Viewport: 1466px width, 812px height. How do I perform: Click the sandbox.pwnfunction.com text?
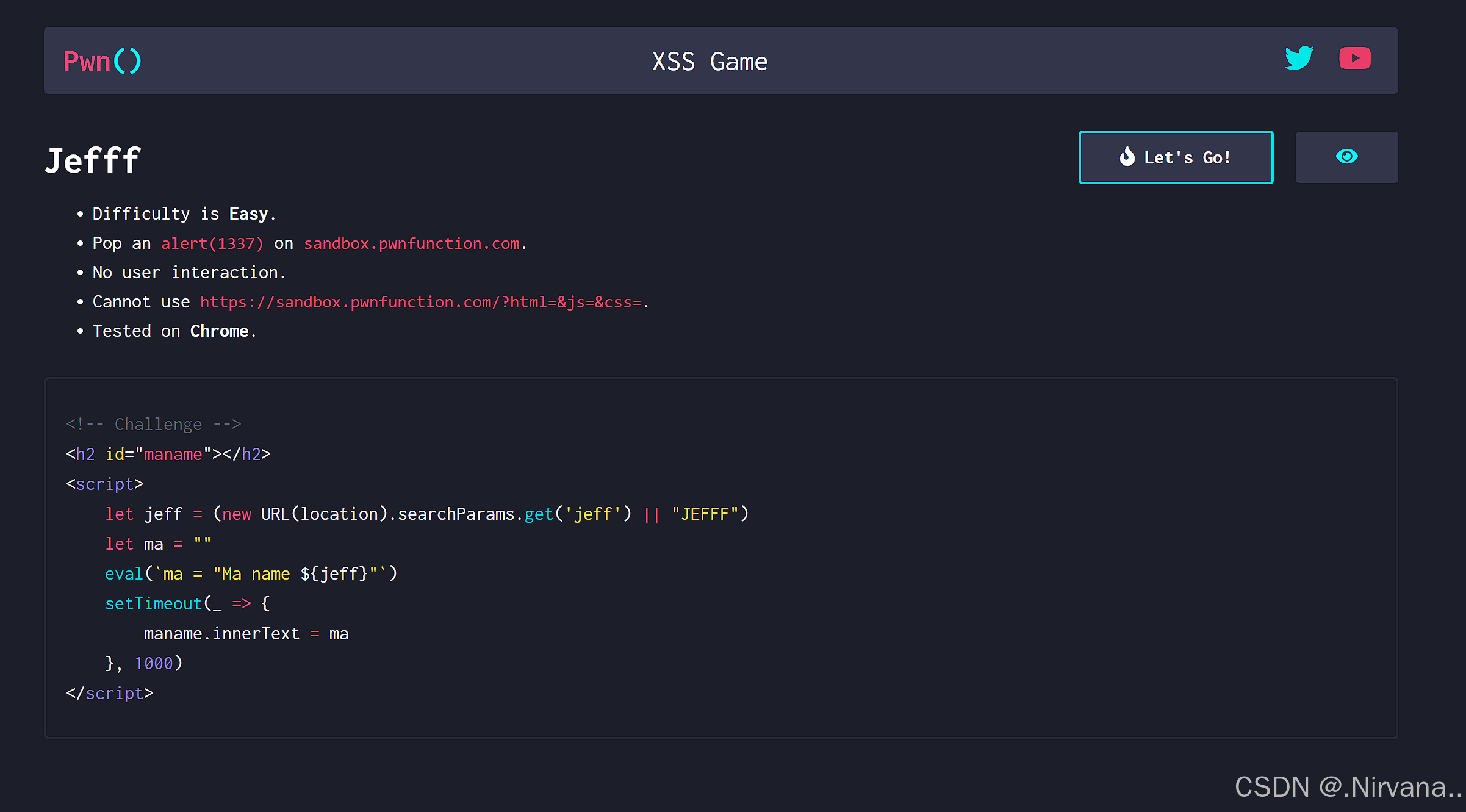(412, 243)
